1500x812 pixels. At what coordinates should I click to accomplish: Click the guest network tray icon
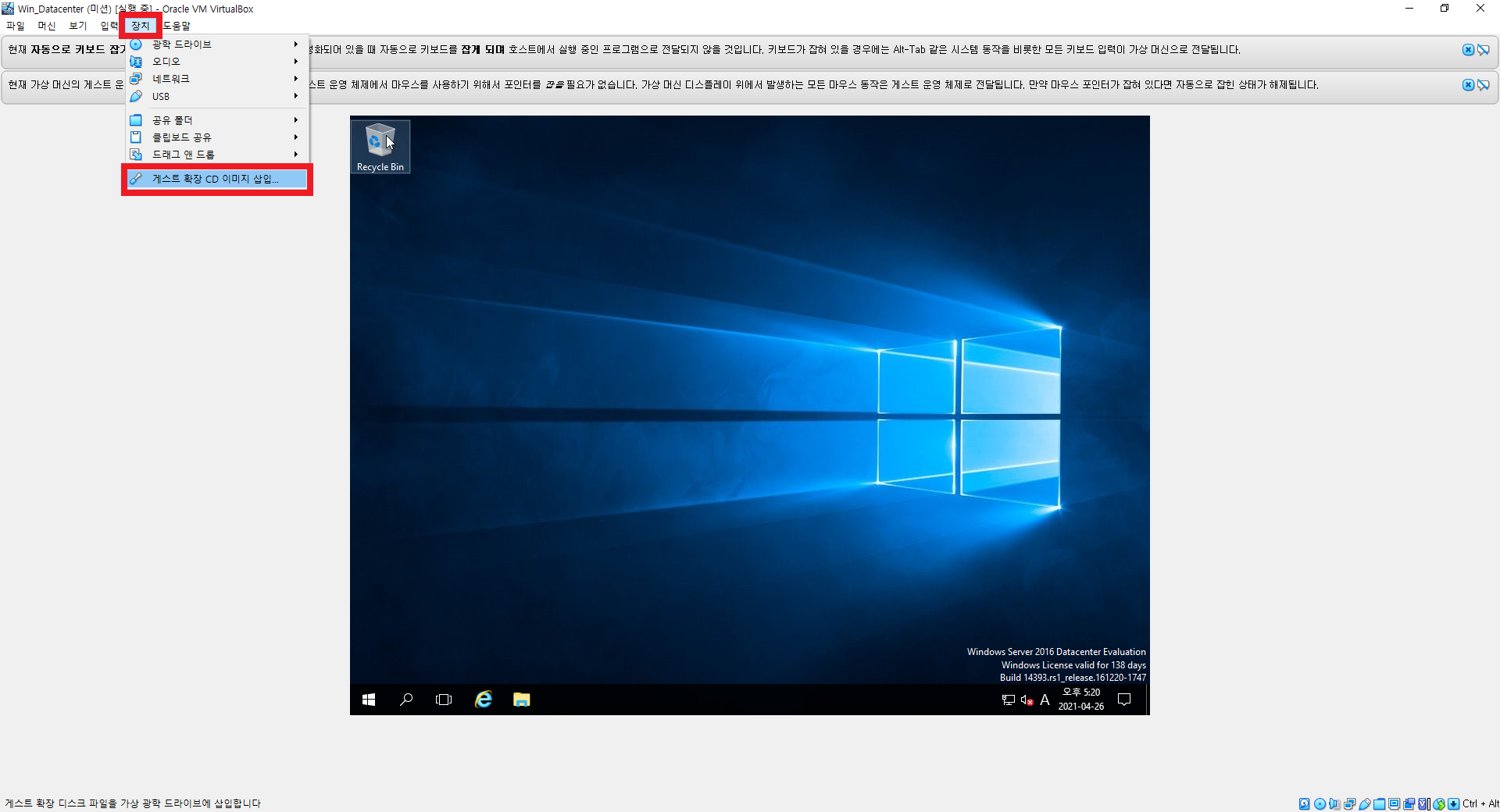(1009, 700)
